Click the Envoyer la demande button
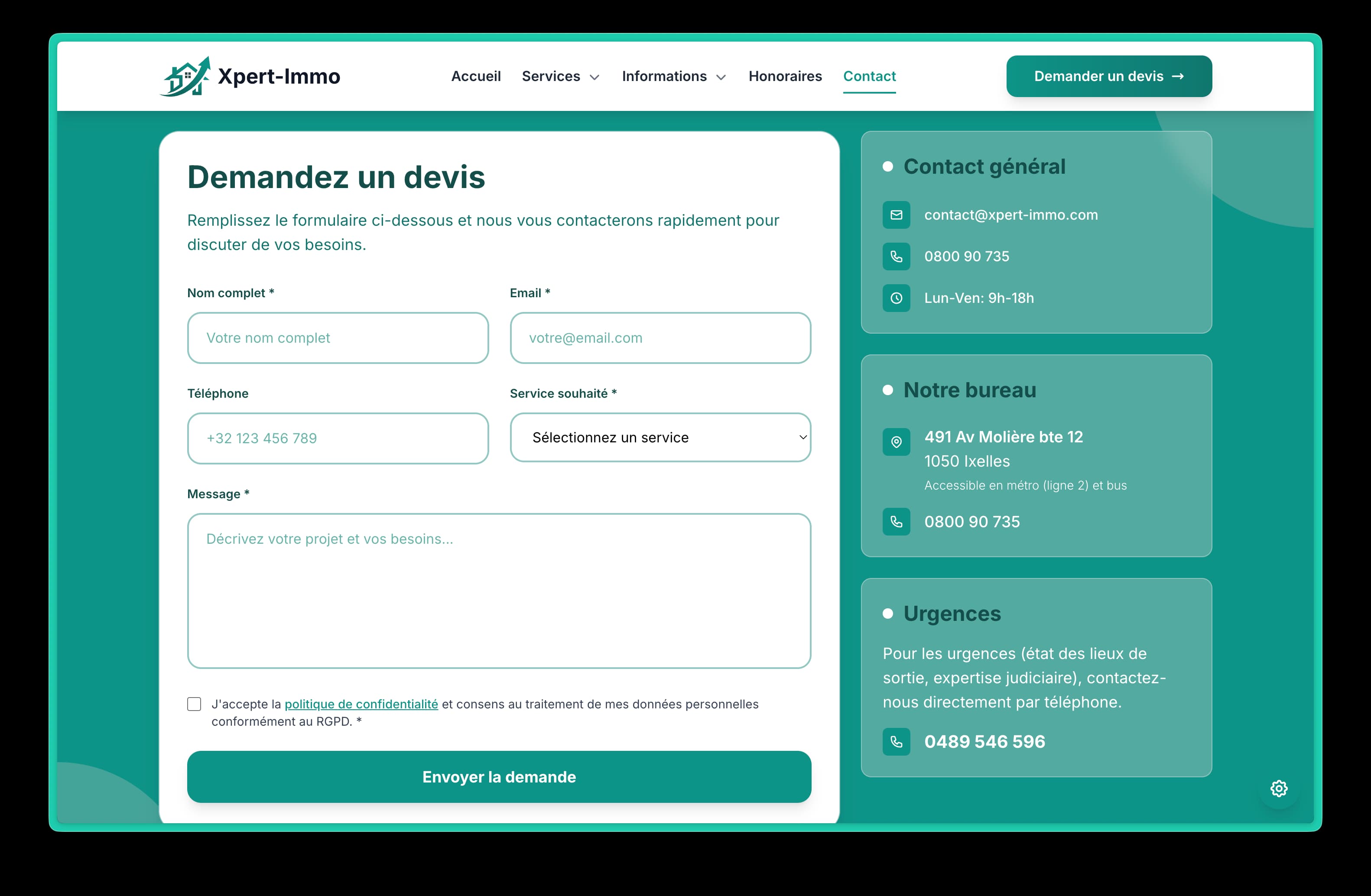Screen dimensions: 1371x896 point(499,777)
